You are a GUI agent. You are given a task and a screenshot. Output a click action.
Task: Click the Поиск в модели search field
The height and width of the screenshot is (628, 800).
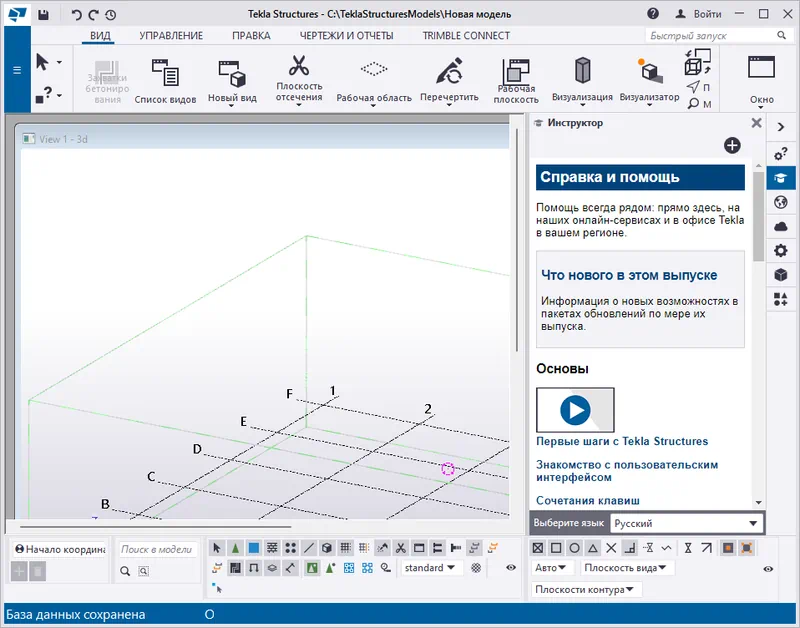coord(157,549)
